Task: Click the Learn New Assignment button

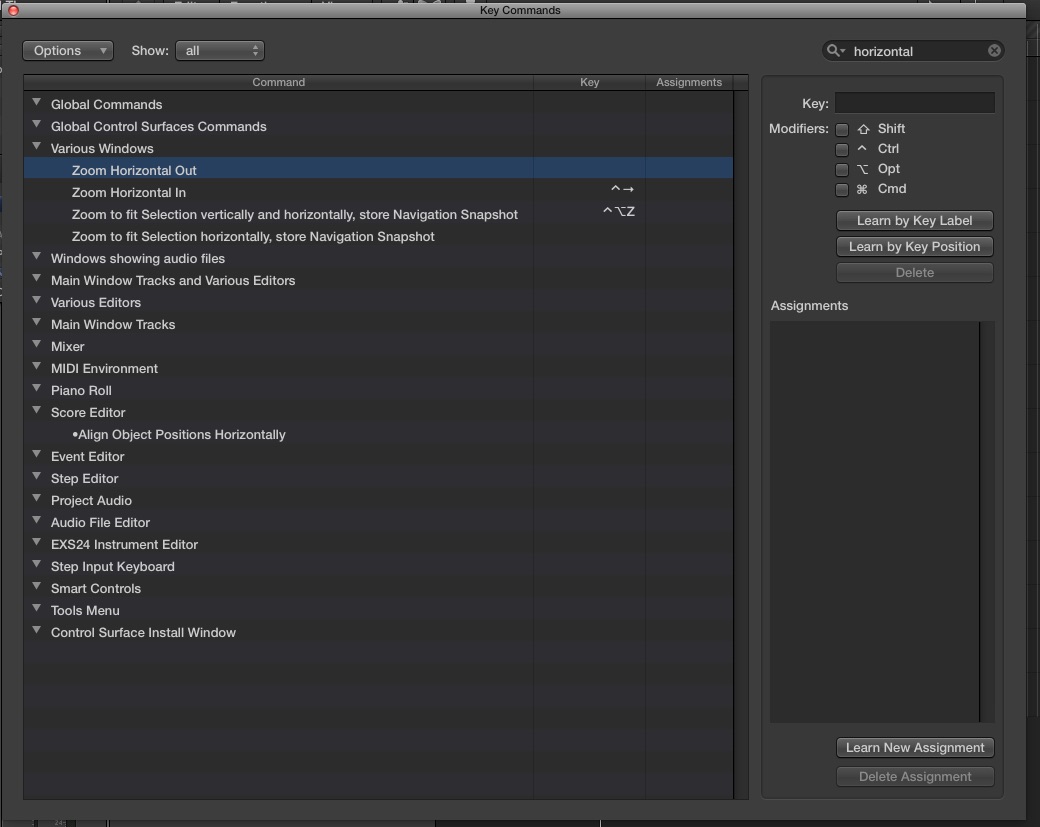Action: click(914, 747)
